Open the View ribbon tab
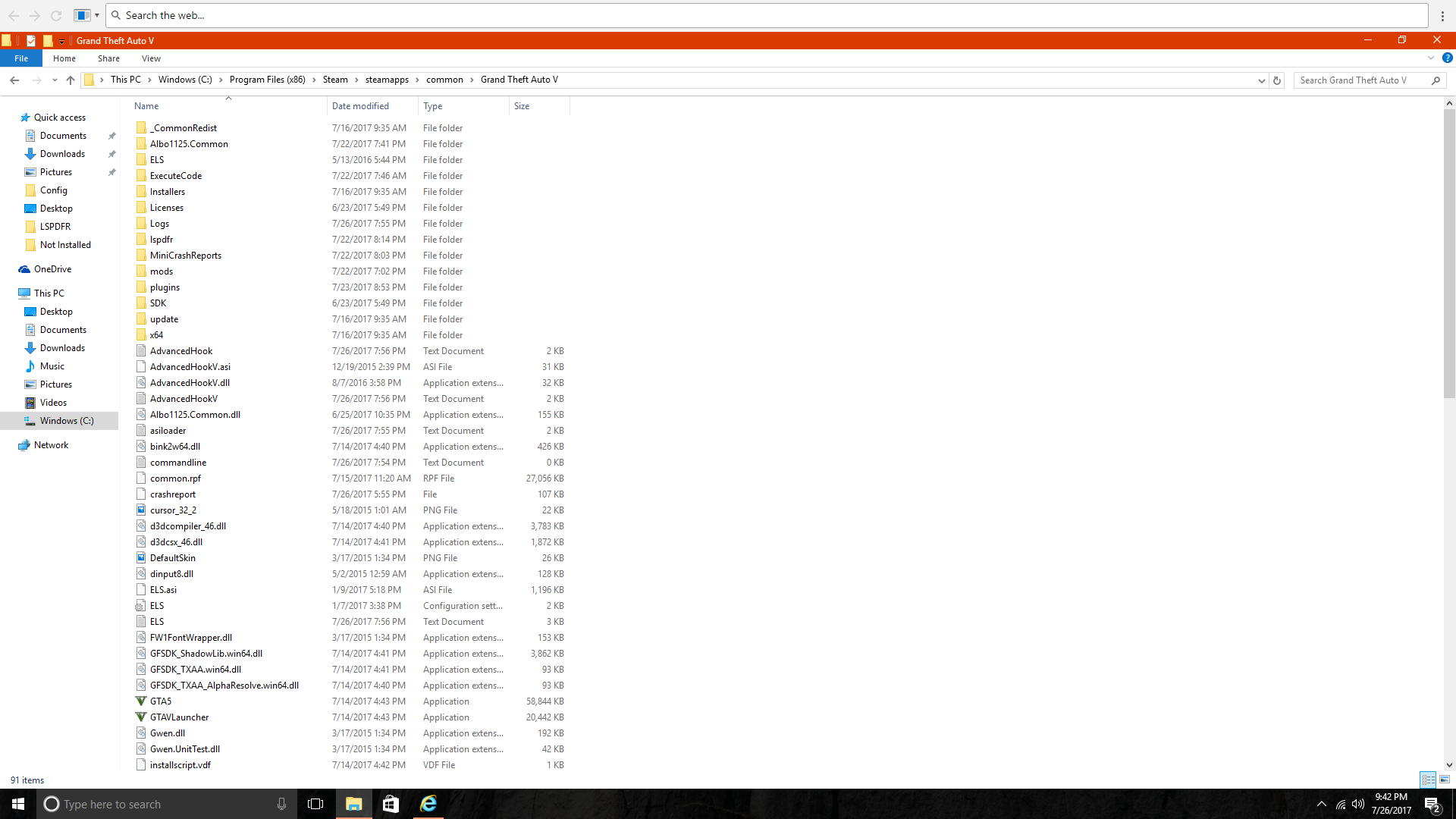 click(x=151, y=58)
